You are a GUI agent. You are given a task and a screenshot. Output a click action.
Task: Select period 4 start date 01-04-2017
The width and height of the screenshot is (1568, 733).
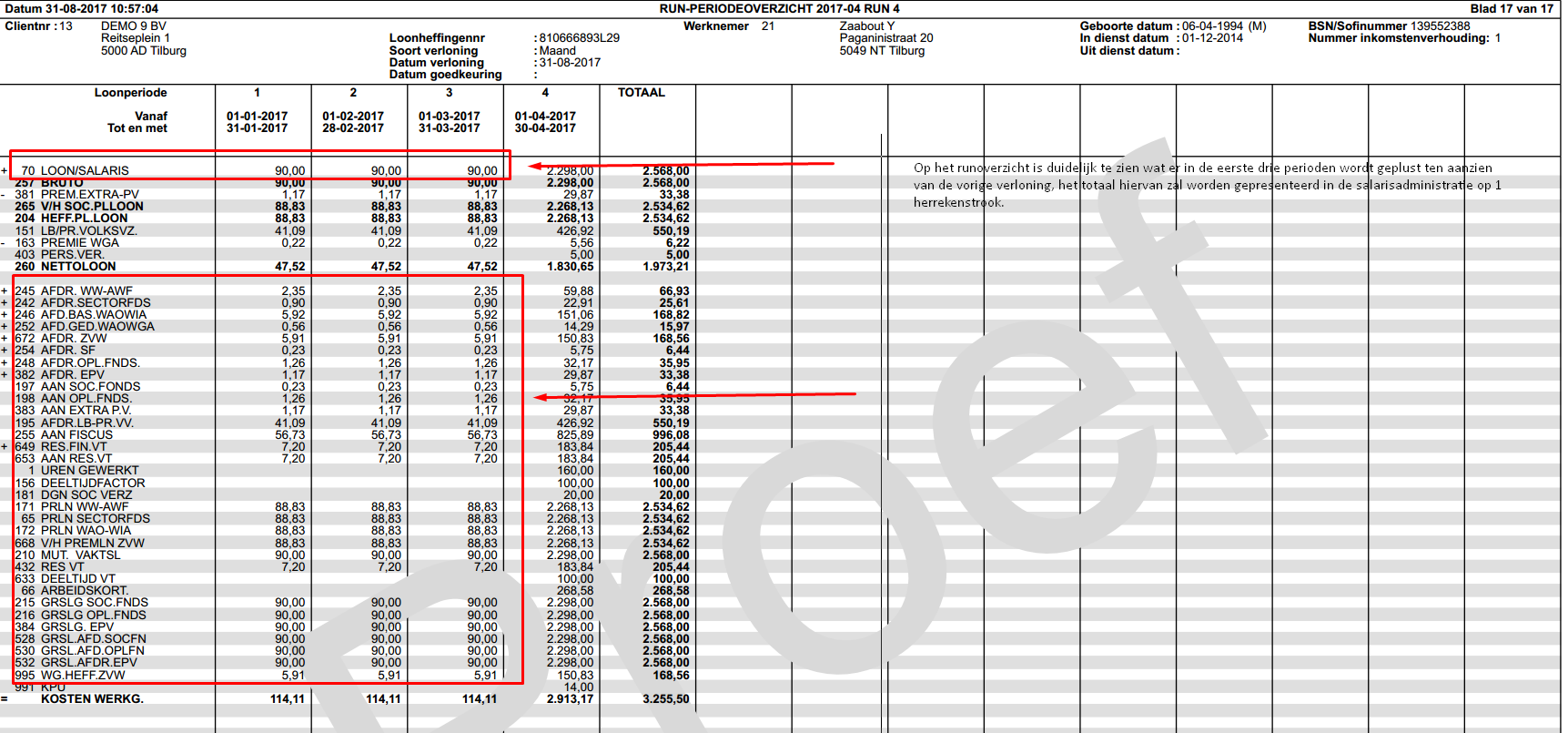[545, 117]
